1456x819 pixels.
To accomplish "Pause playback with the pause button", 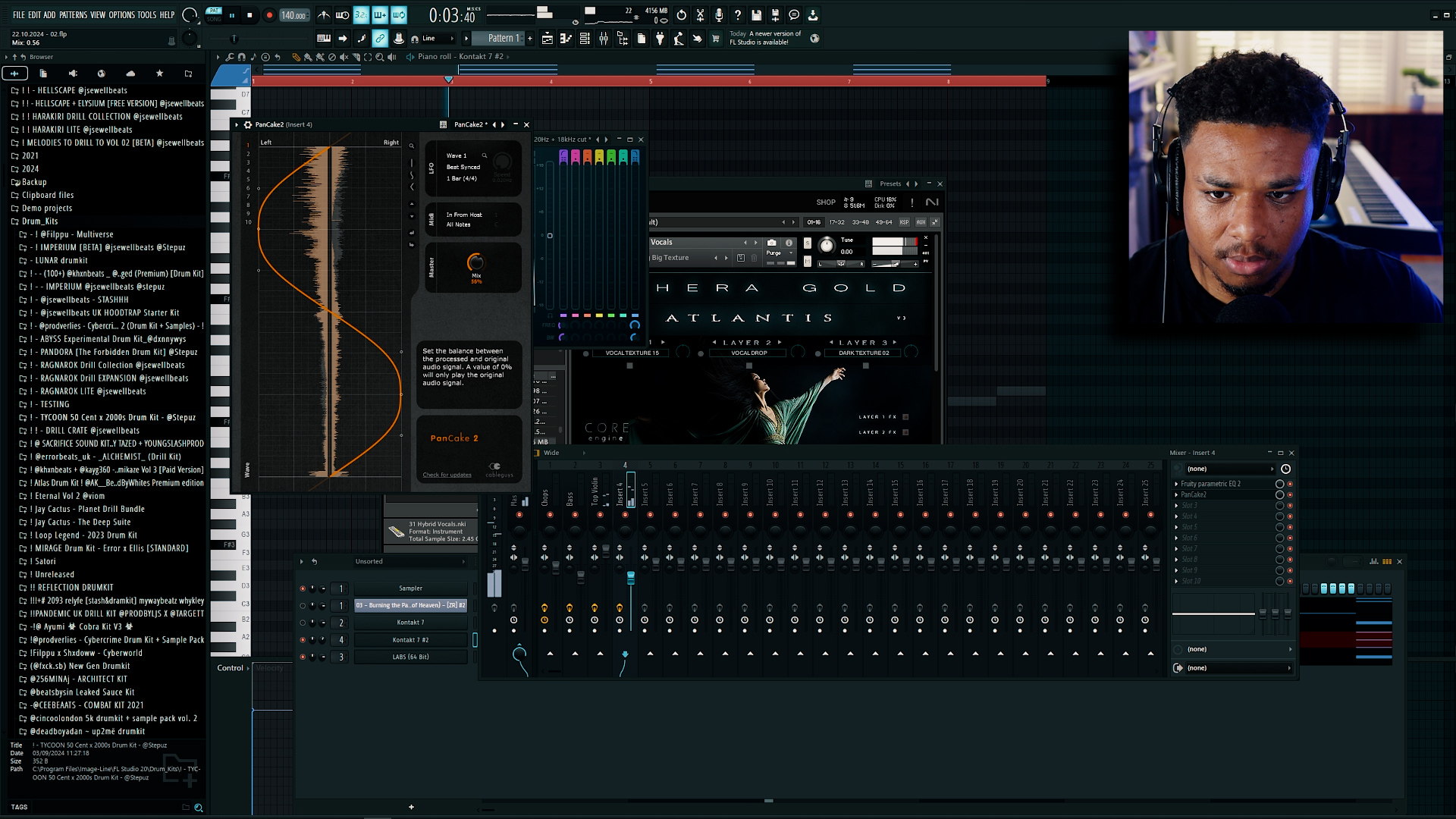I will (231, 15).
